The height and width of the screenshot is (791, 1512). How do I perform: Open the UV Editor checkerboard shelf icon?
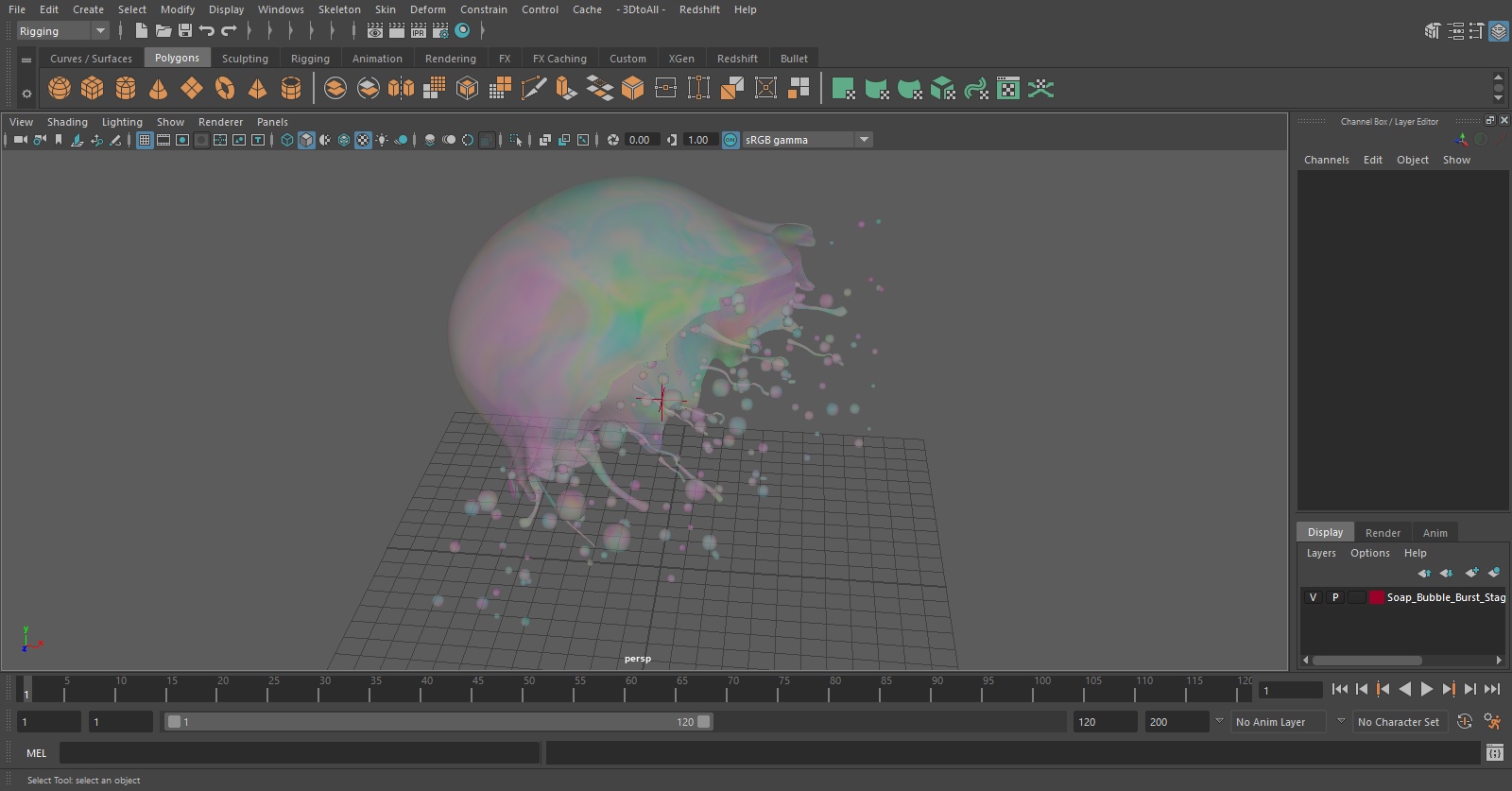pyautogui.click(x=1008, y=89)
